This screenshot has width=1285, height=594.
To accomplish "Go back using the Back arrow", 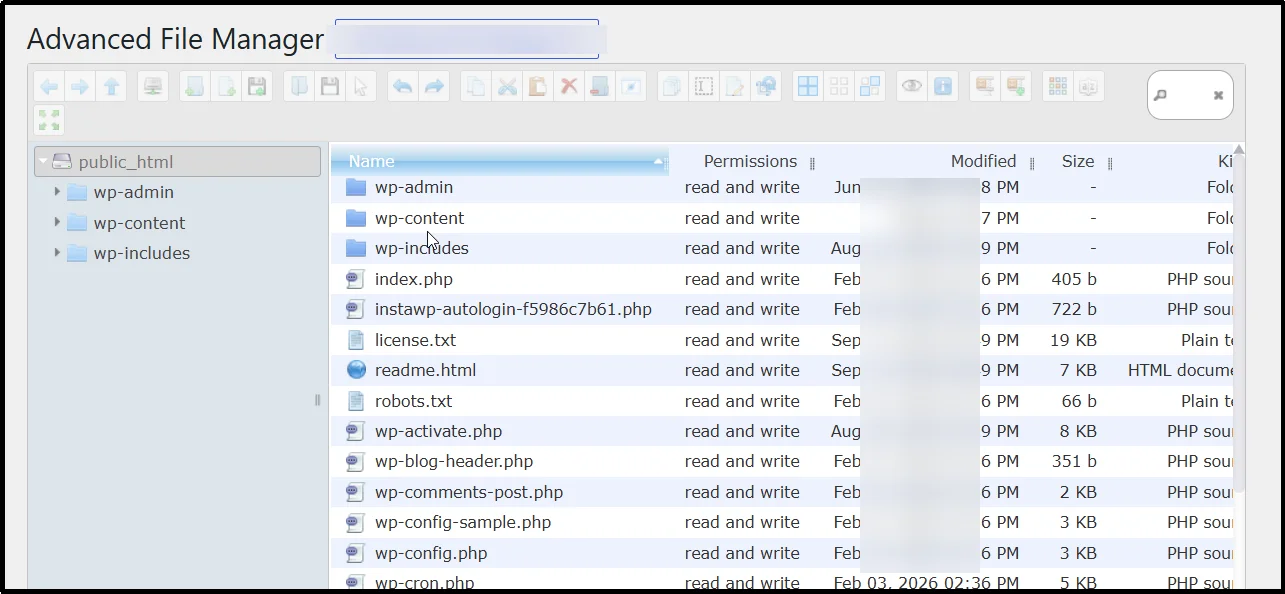I will coord(49,87).
